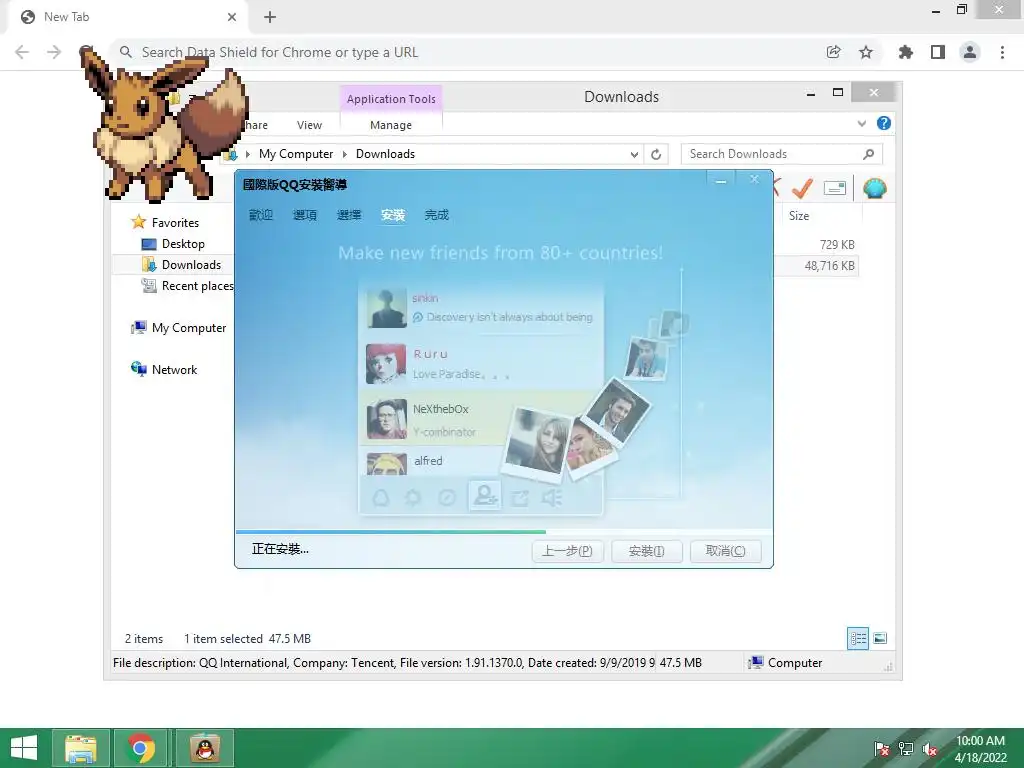The width and height of the screenshot is (1024, 768).
Task: Open the Chrome profile avatar menu
Action: pos(970,52)
